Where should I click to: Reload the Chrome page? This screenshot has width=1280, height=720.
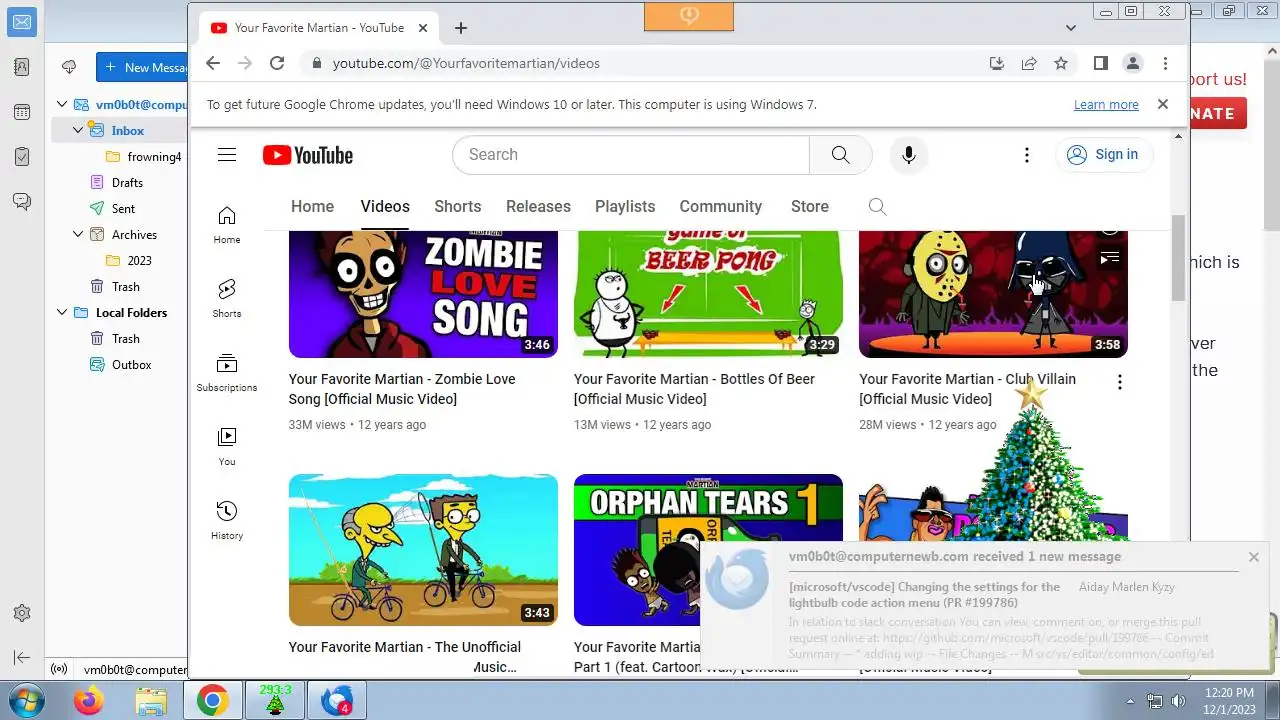[x=277, y=63]
